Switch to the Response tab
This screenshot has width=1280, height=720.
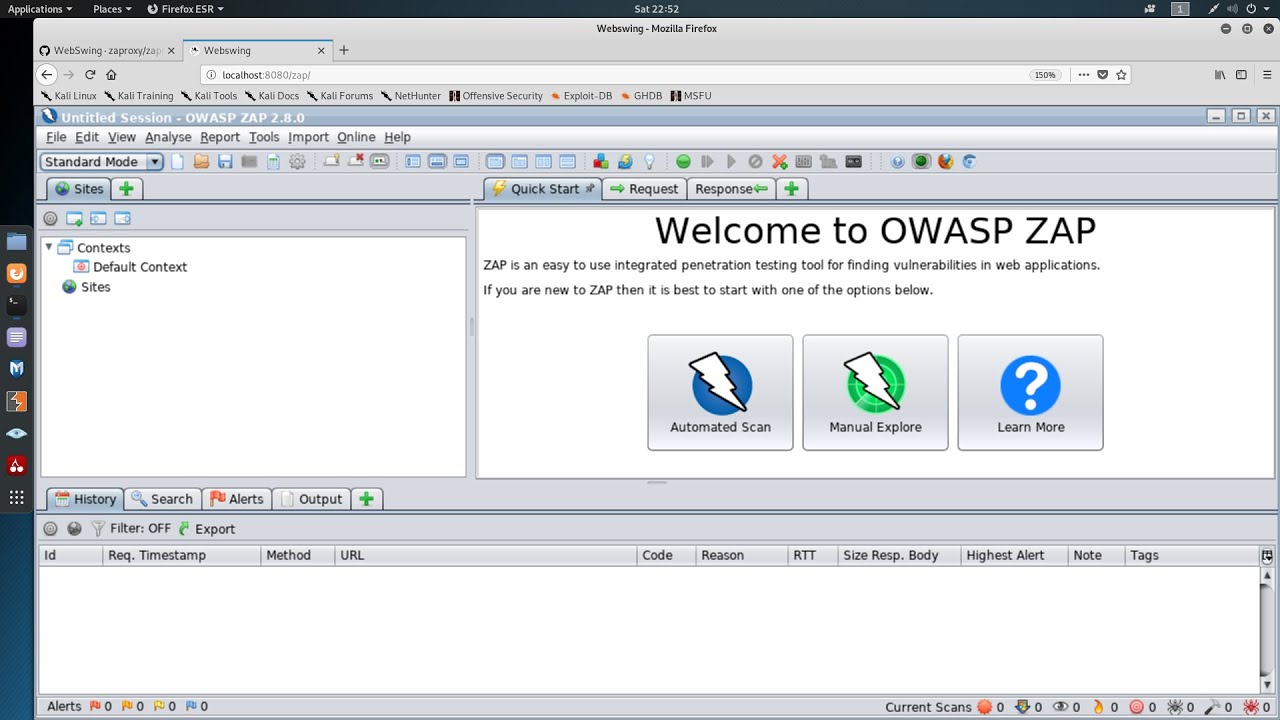731,189
